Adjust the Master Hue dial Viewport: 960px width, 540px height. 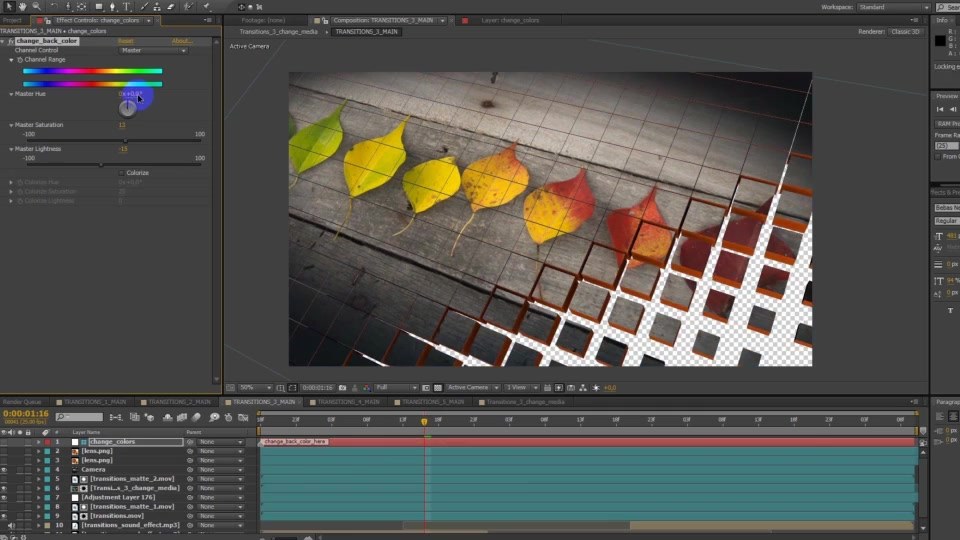[x=127, y=108]
